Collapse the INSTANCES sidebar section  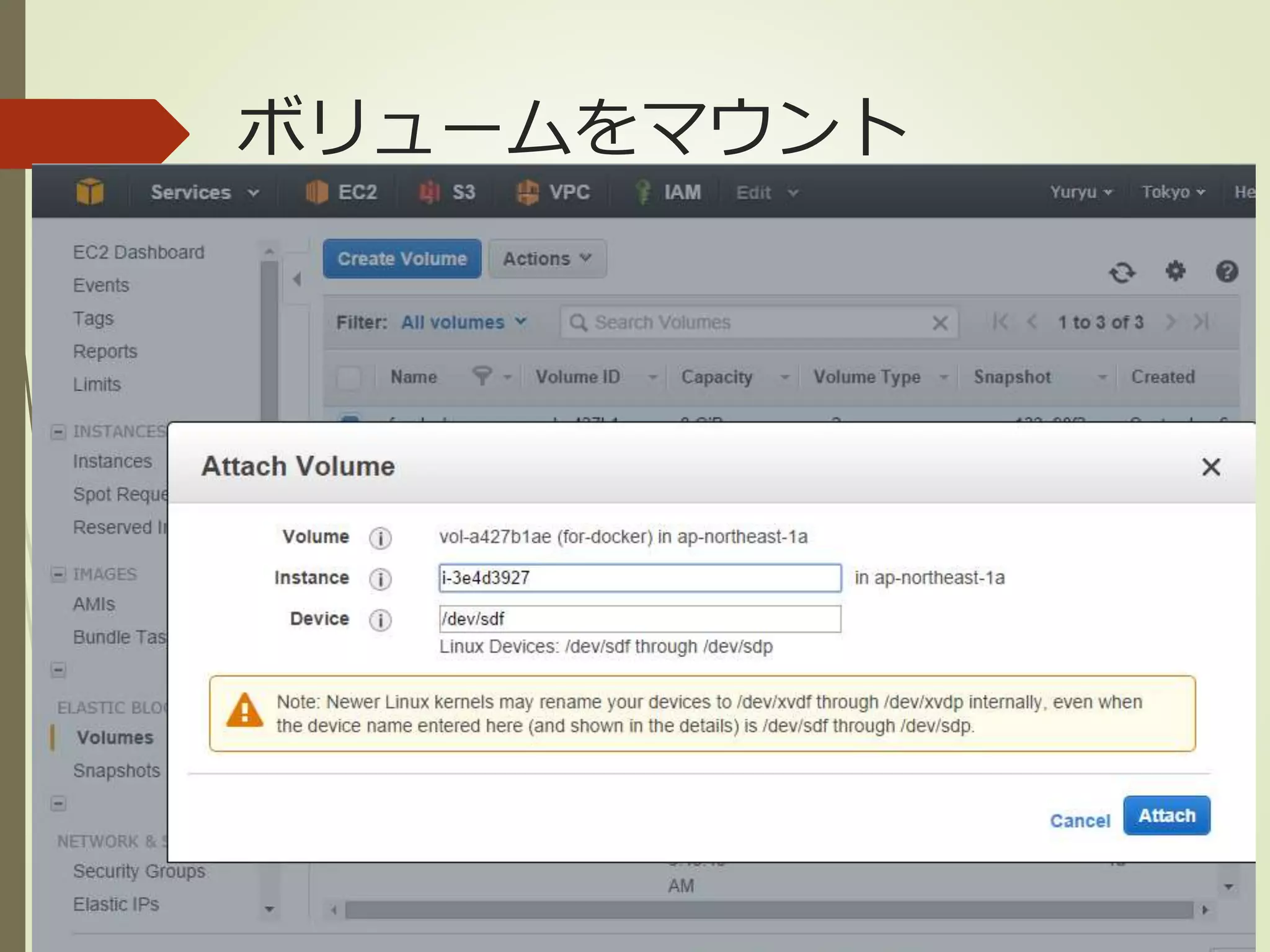(58, 431)
